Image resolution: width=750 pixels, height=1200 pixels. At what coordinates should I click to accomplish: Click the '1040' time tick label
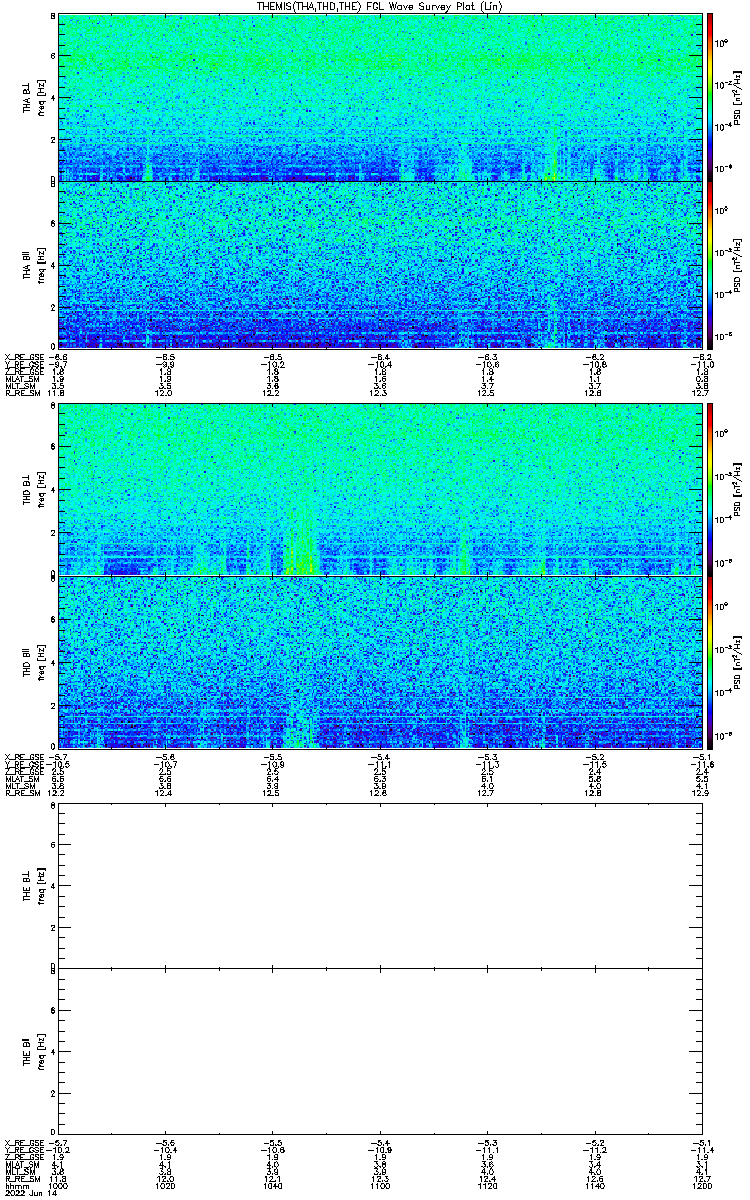[x=272, y=1186]
